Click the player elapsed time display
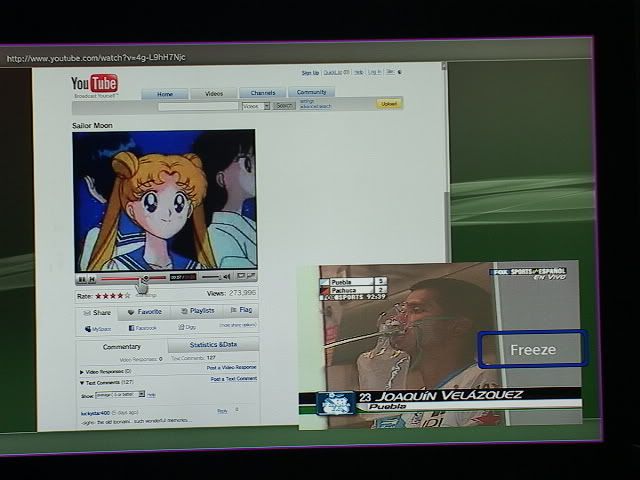 [183, 278]
